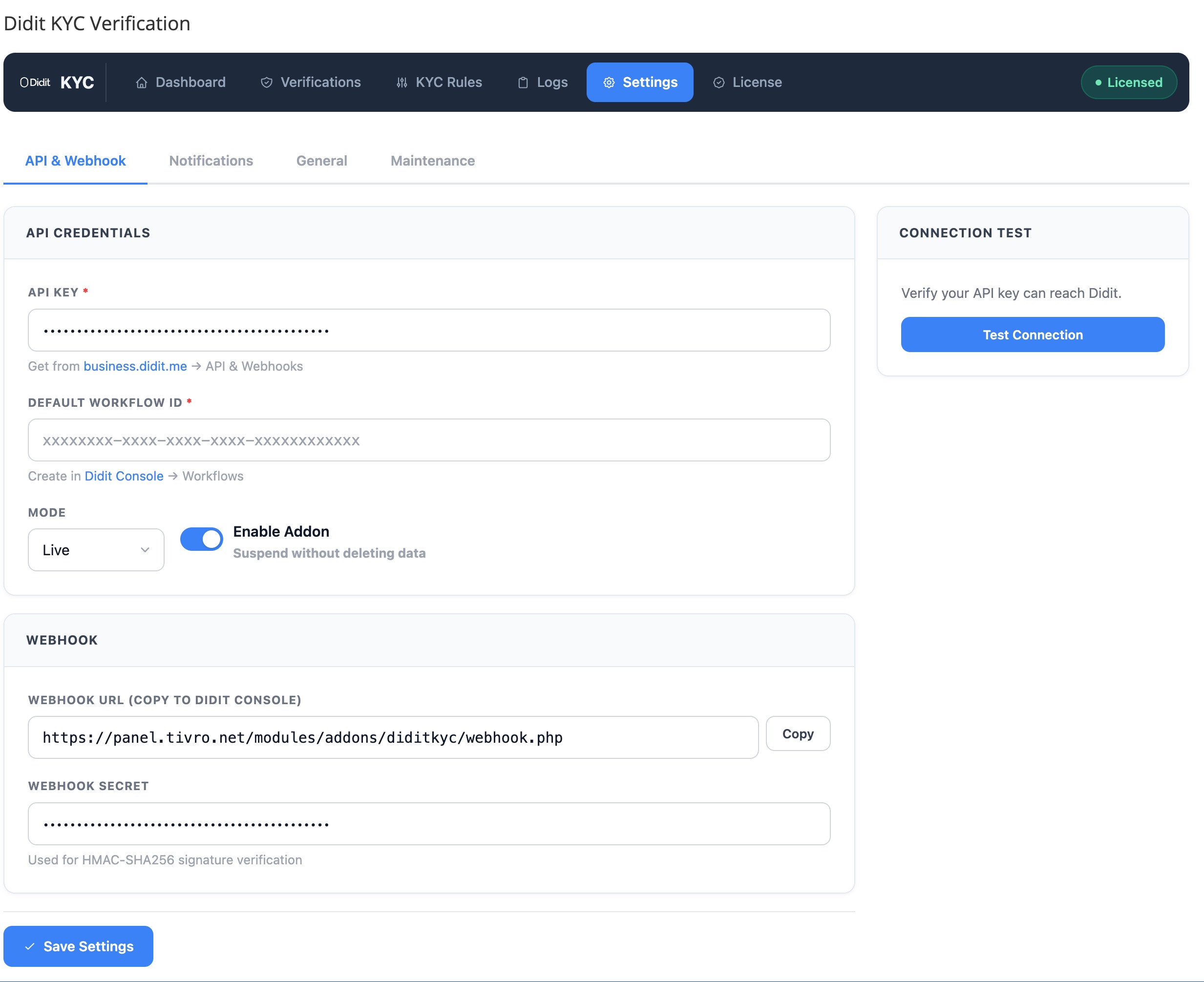Screen dimensions: 1204x982
Task: Open the business.didit.me link
Action: 135,366
